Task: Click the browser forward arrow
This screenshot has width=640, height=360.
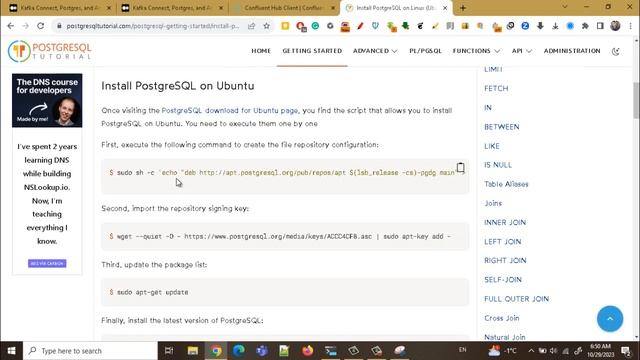Action: click(25, 26)
